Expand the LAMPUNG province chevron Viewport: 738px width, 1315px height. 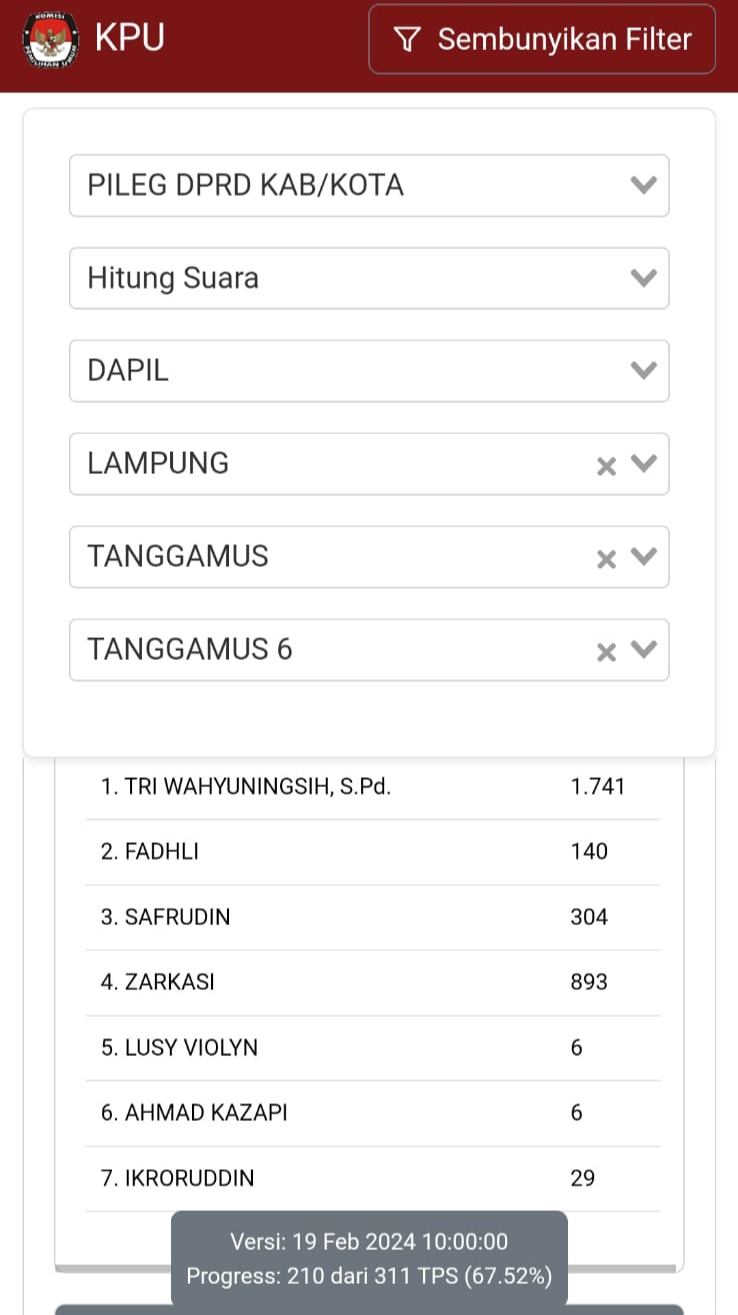[645, 464]
